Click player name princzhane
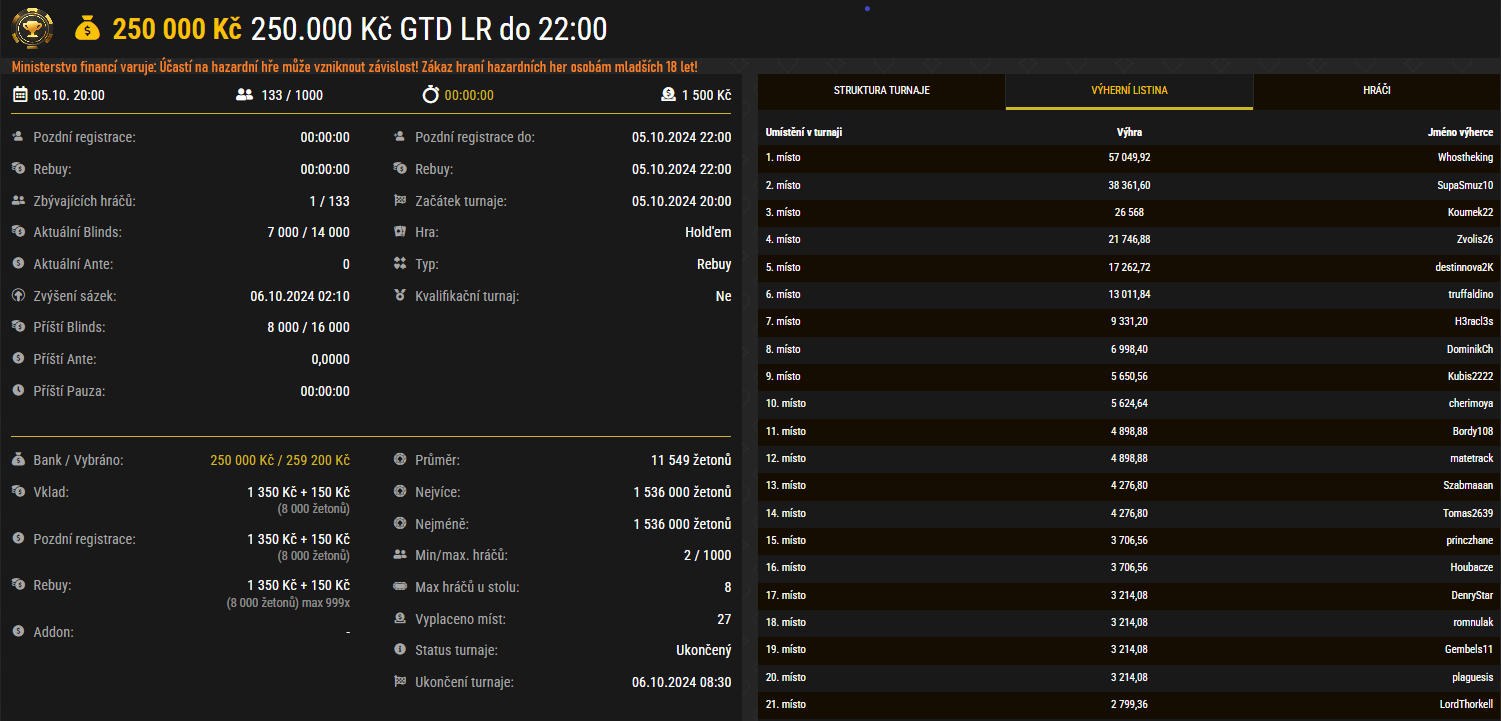This screenshot has width=1501, height=721. (1469, 540)
